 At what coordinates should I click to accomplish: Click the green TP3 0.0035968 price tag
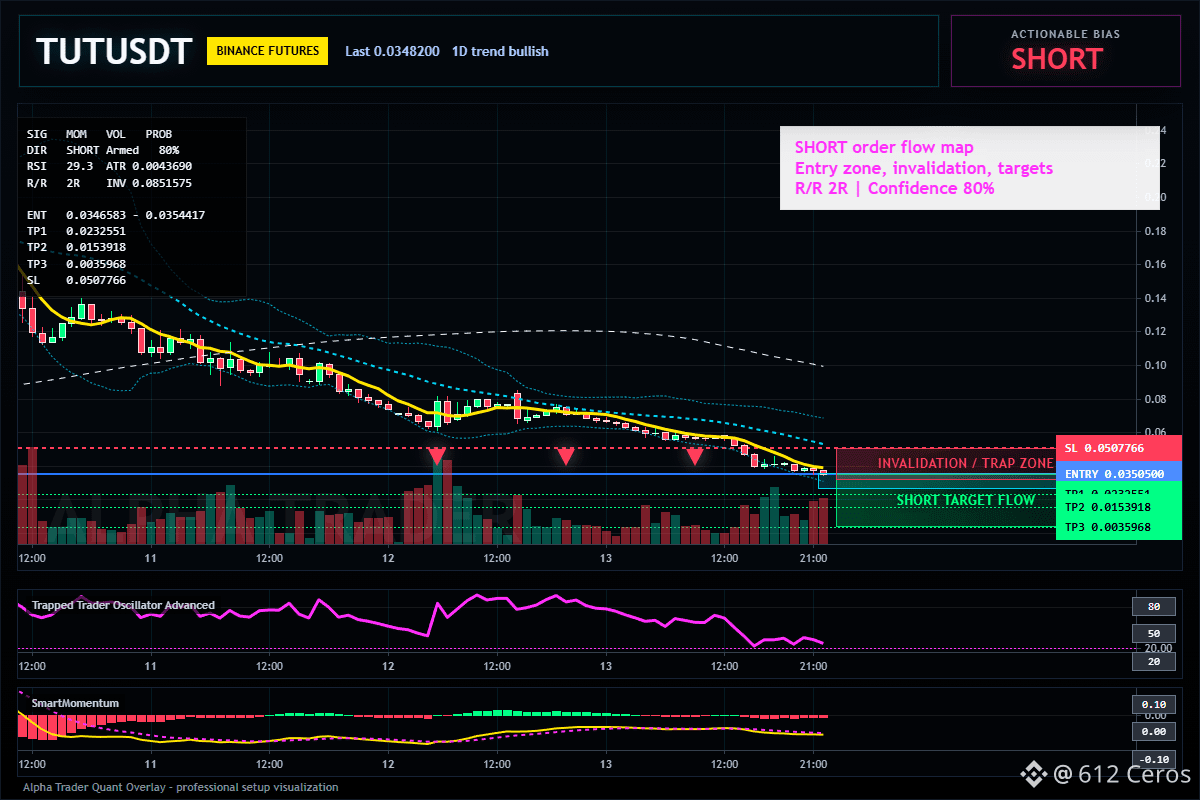tap(1119, 527)
